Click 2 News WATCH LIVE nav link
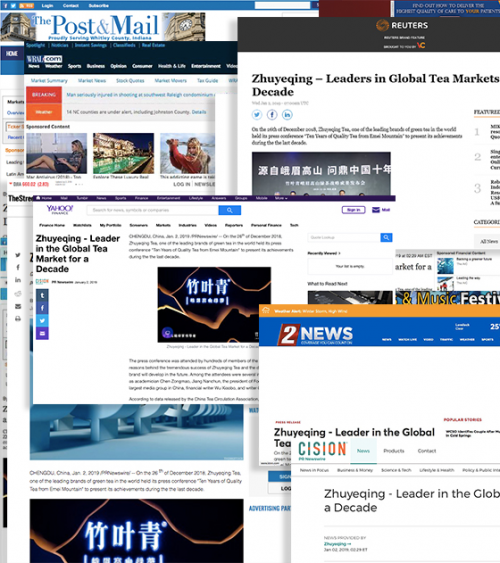This screenshot has width=500, height=563. (407, 339)
